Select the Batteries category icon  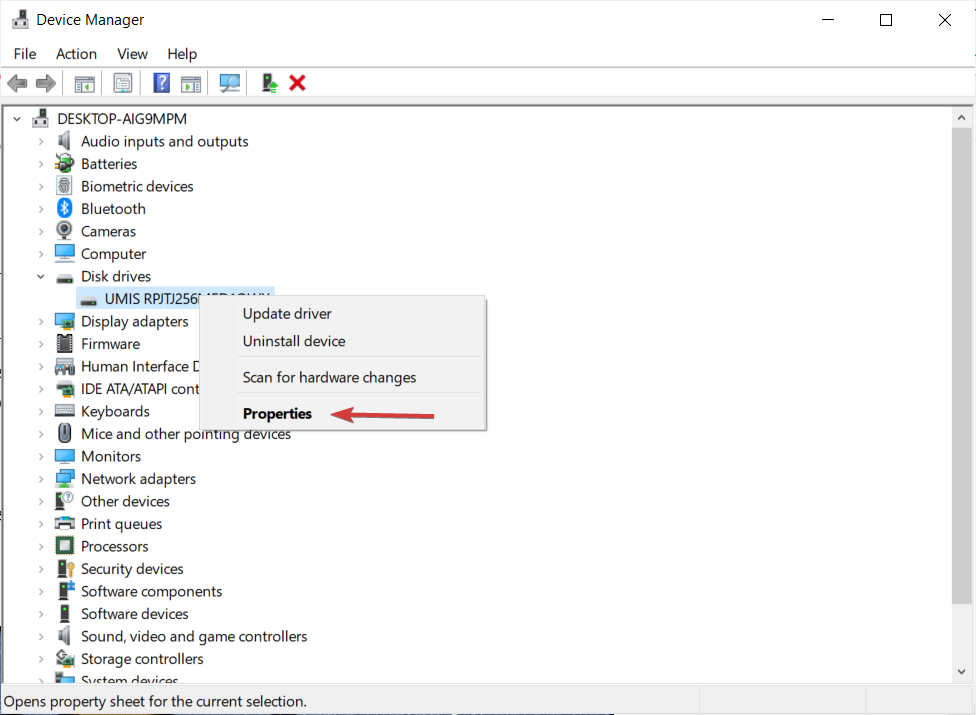(x=65, y=164)
